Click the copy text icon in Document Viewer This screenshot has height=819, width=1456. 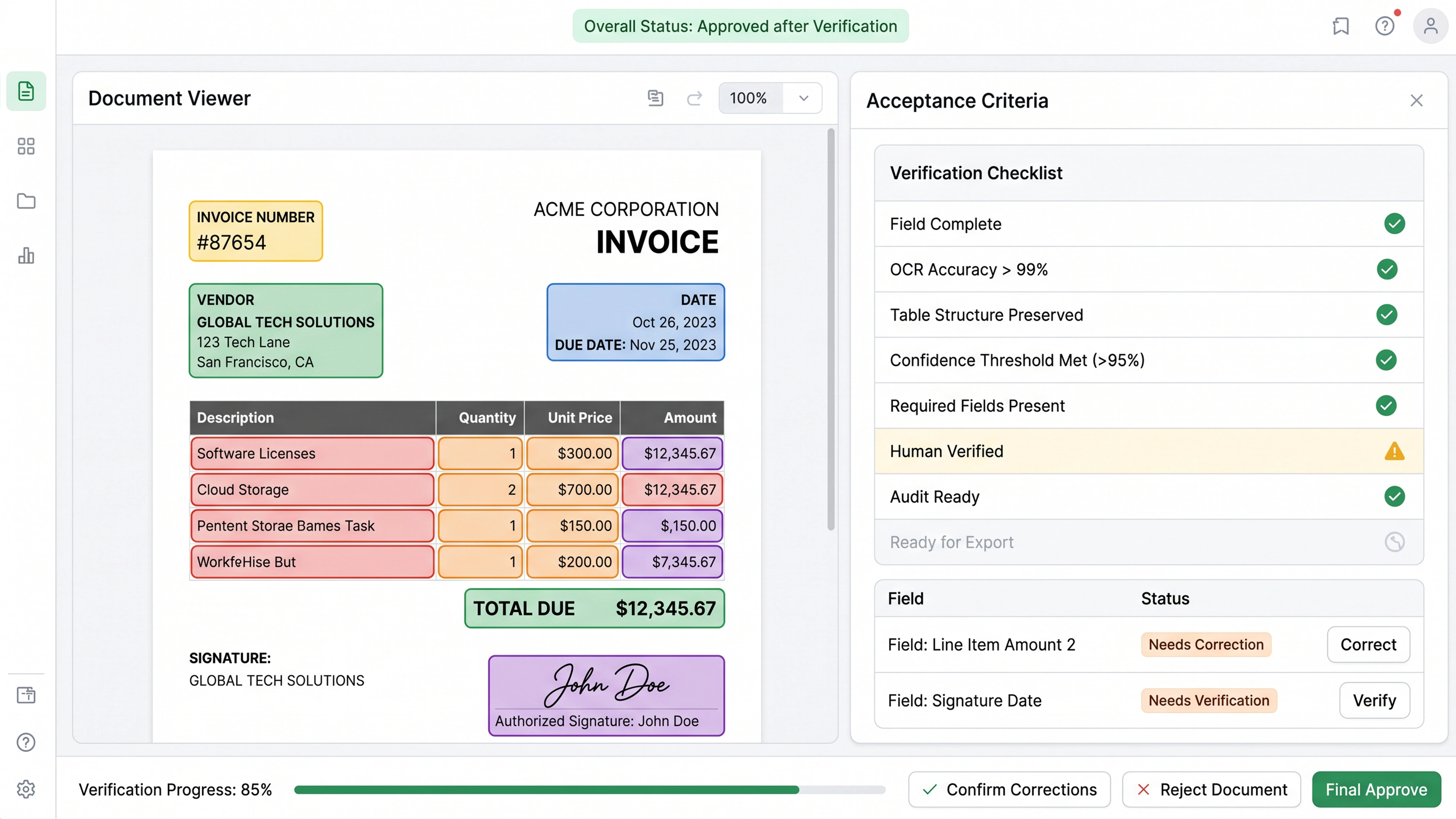tap(655, 98)
